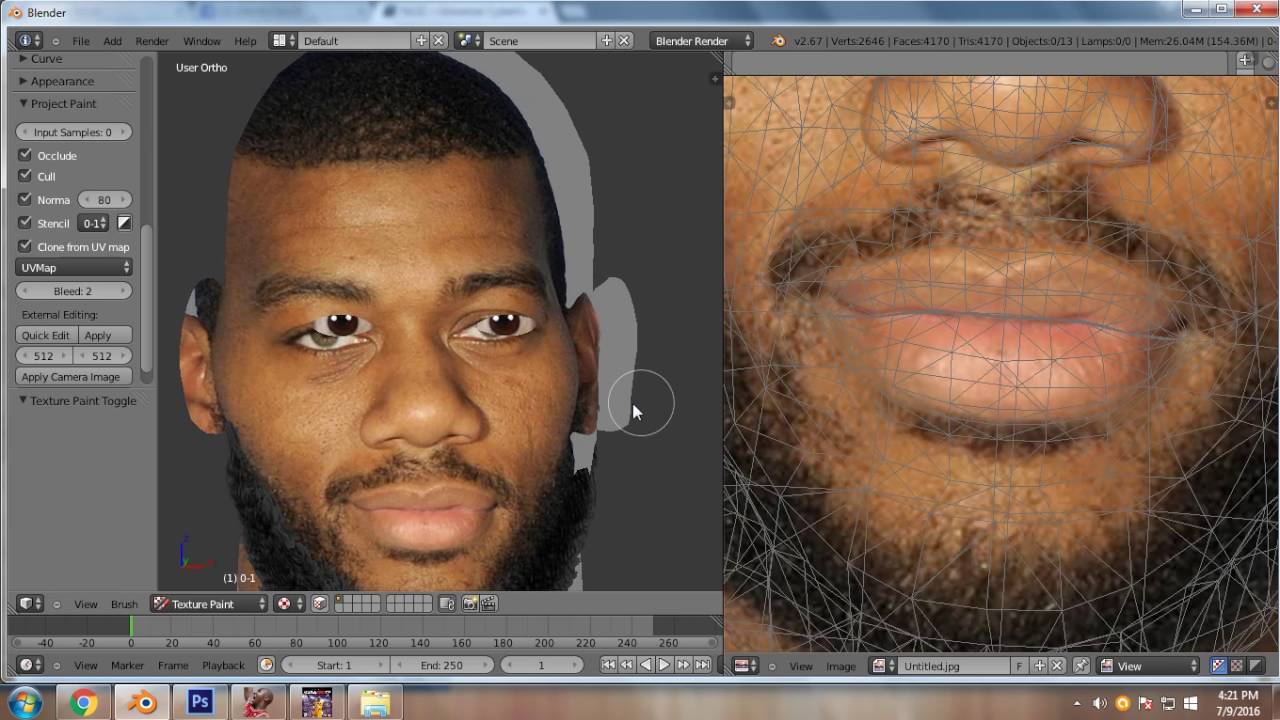The image size is (1280, 720).
Task: Open the UVMap dropdown
Action: click(x=74, y=267)
